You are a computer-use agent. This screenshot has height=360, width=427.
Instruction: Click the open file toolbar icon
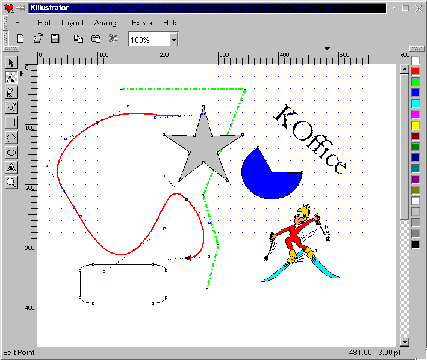[x=38, y=39]
